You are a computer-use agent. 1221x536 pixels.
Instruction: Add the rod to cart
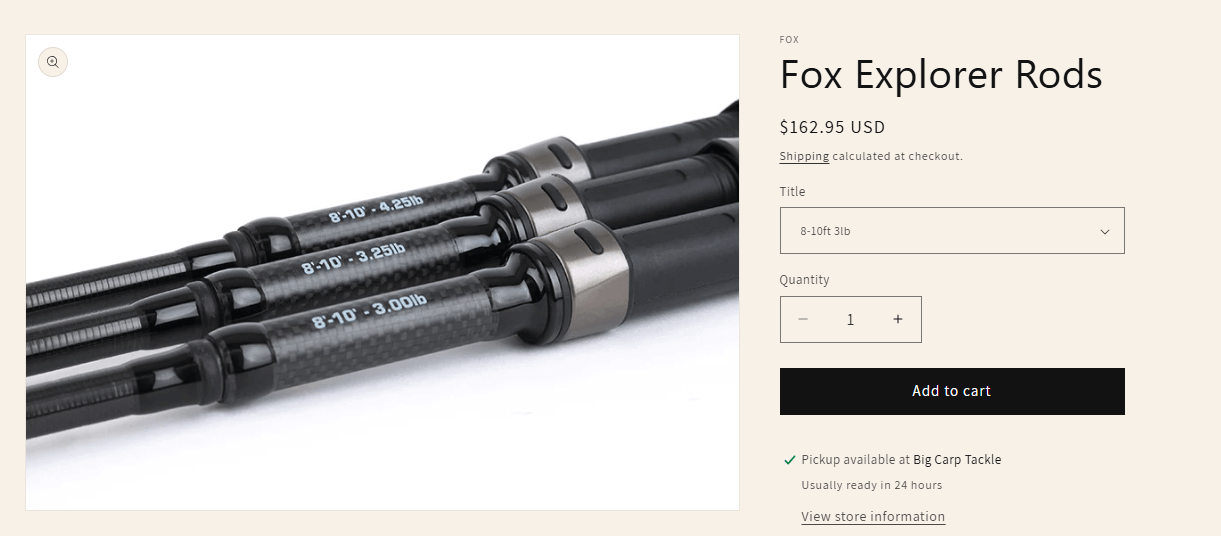pyautogui.click(x=952, y=391)
